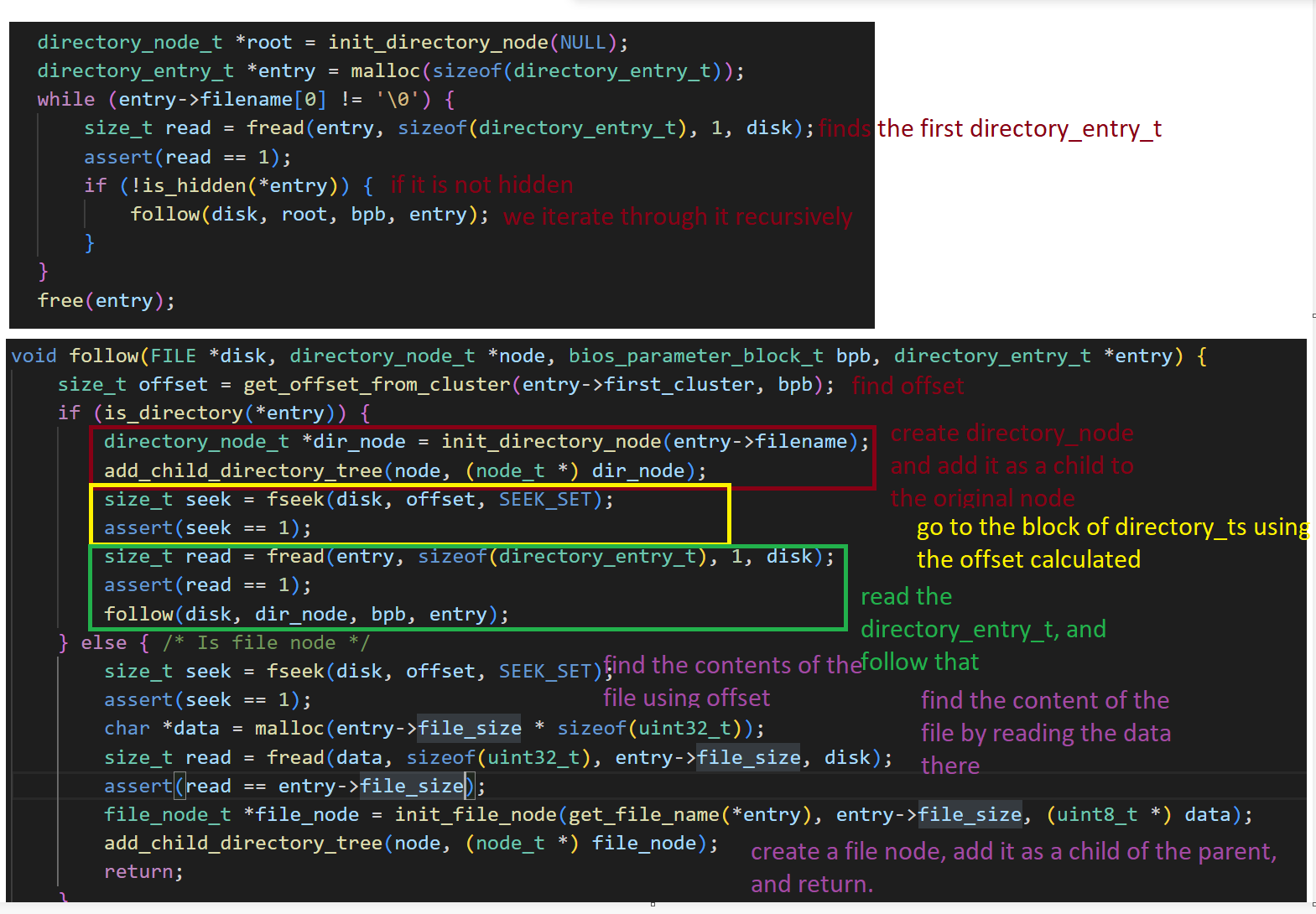Image resolution: width=1316 pixels, height=914 pixels.
Task: Click the 'free(entry);' line of code
Action: [106, 300]
